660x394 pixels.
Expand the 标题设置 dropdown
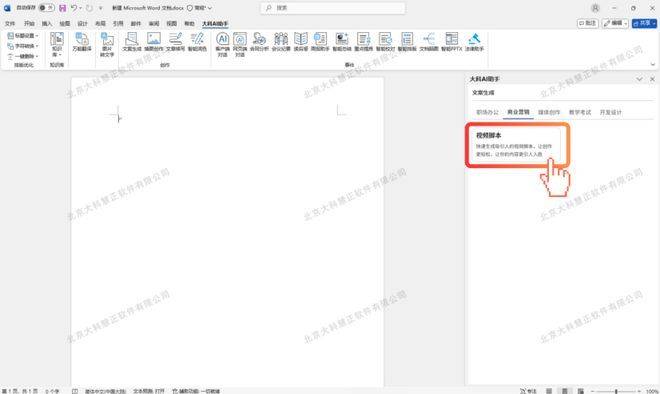pos(23,36)
